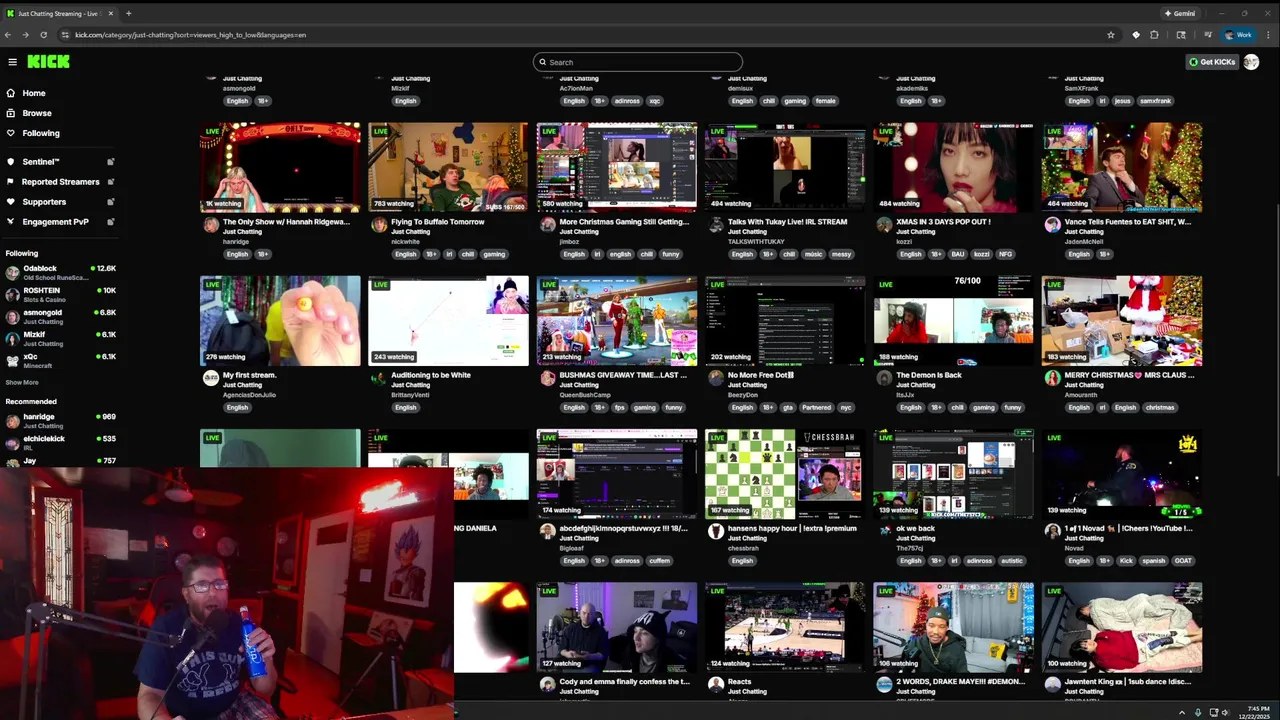
Task: Click the Browse sidebar icon
Action: click(12, 113)
